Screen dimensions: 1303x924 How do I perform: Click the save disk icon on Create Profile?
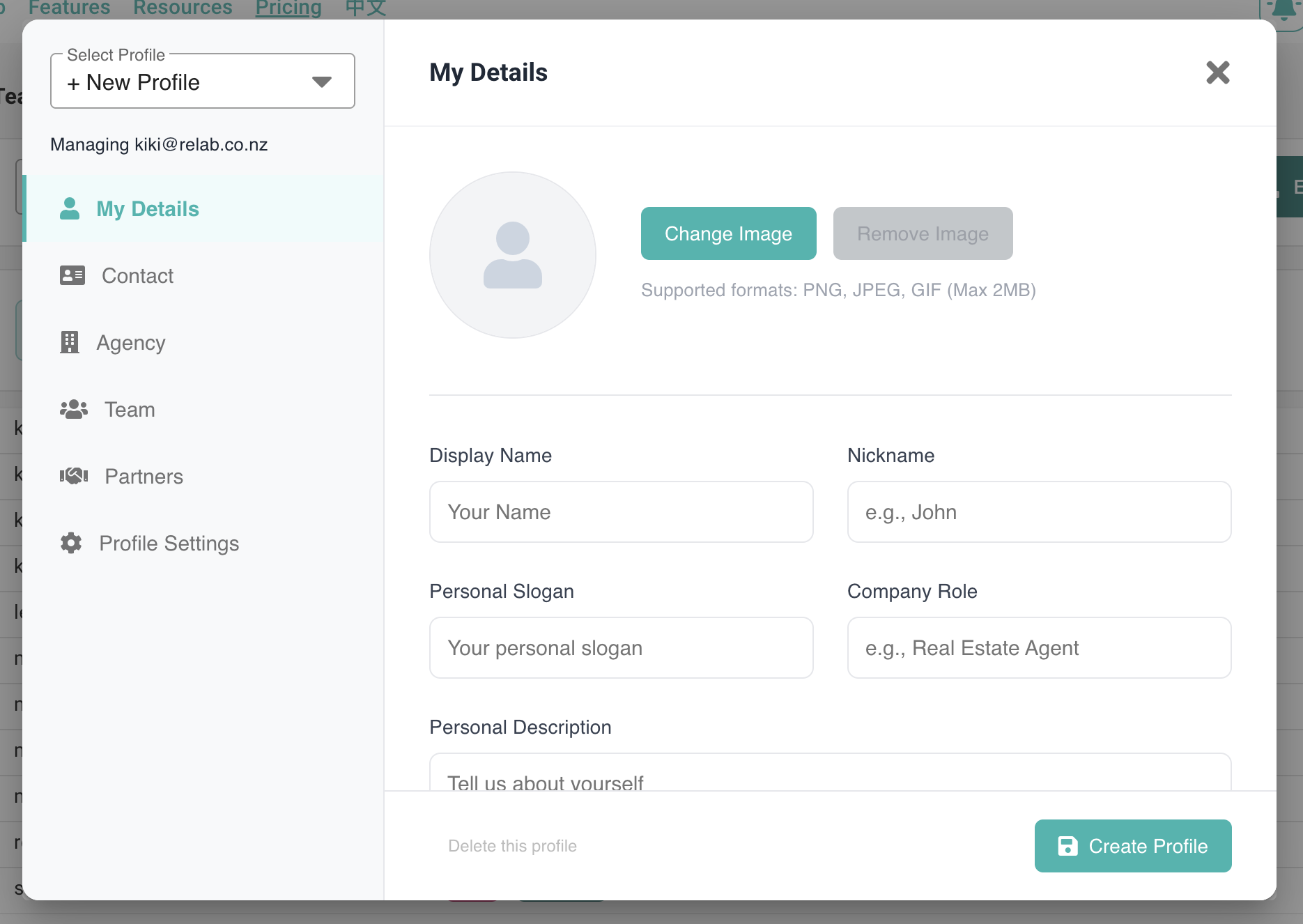point(1067,846)
